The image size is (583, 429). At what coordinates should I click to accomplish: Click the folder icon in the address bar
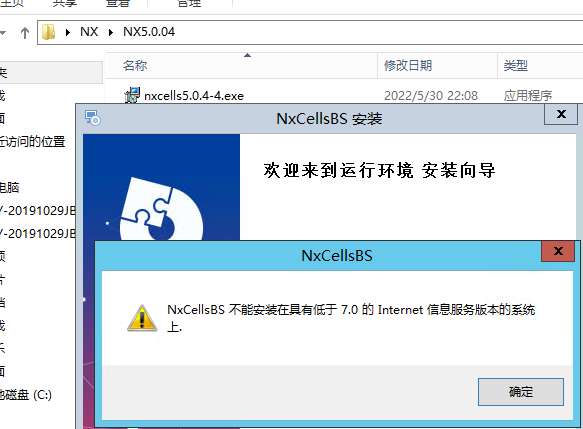point(48,32)
